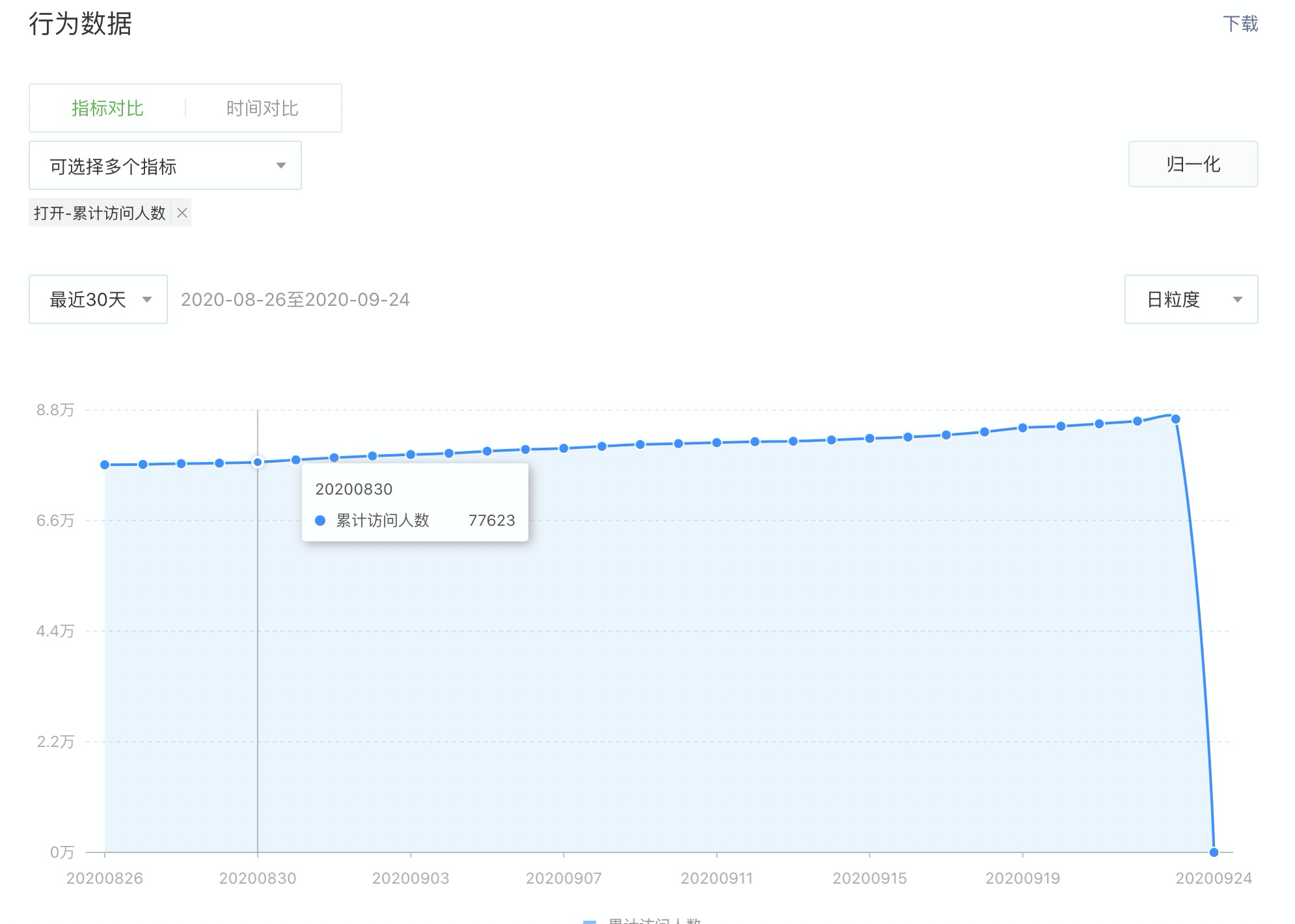Click the arrow in 可选择多个指标 selector
The image size is (1295, 924).
[281, 165]
